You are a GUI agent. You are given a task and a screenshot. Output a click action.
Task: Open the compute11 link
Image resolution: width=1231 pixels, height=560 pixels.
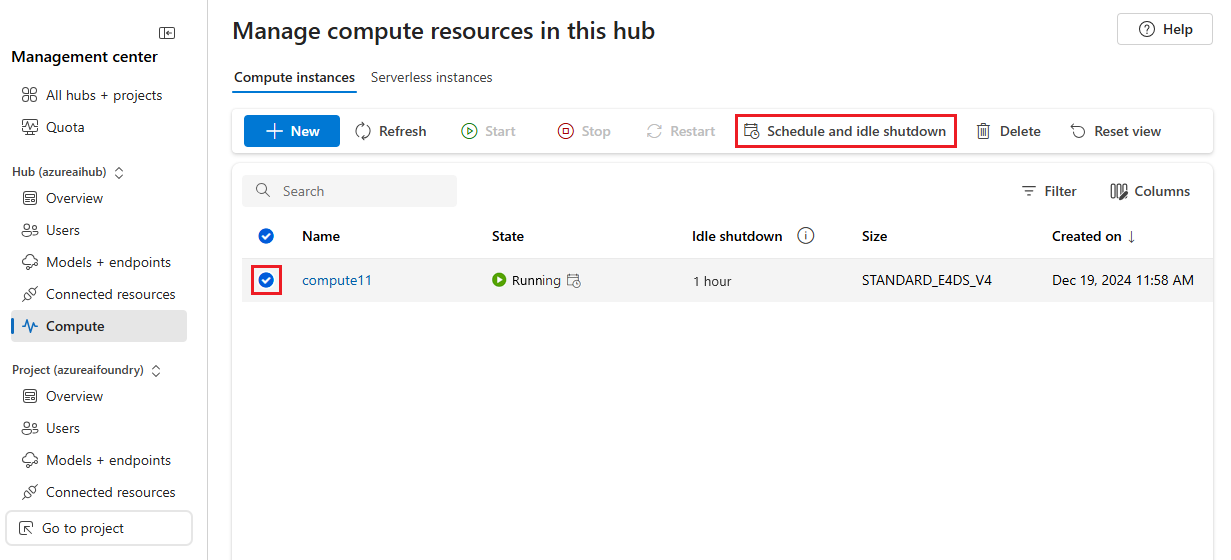pos(337,280)
